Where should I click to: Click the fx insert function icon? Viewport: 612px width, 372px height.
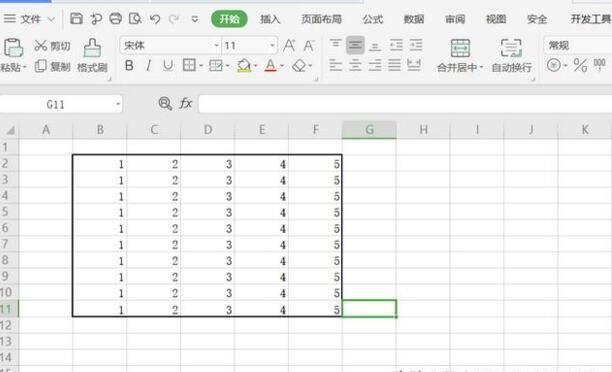click(x=185, y=103)
